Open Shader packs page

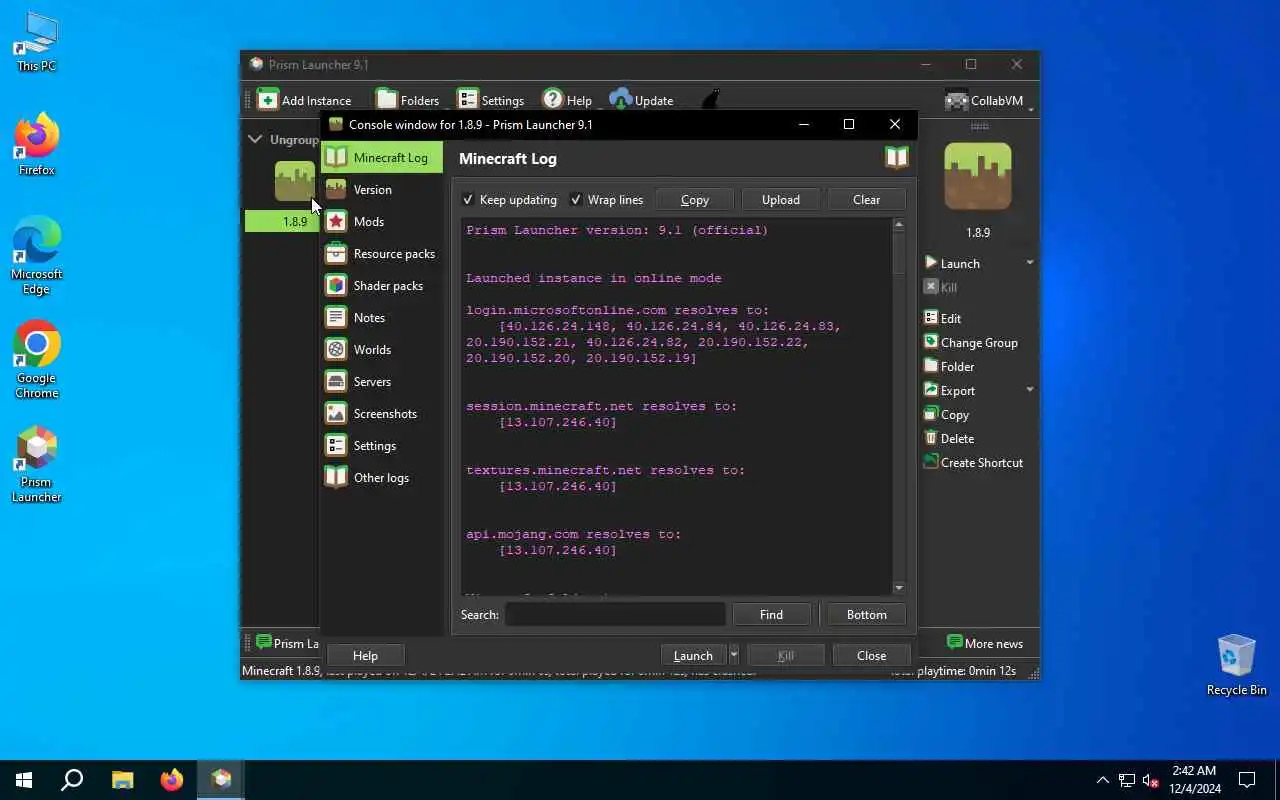coord(381,285)
